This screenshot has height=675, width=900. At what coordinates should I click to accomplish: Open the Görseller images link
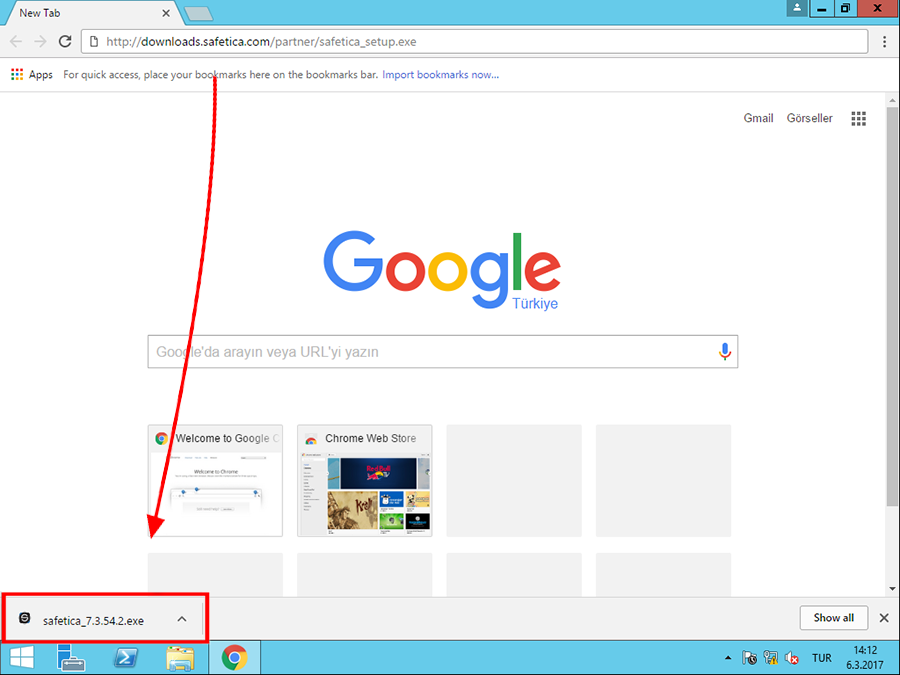809,118
